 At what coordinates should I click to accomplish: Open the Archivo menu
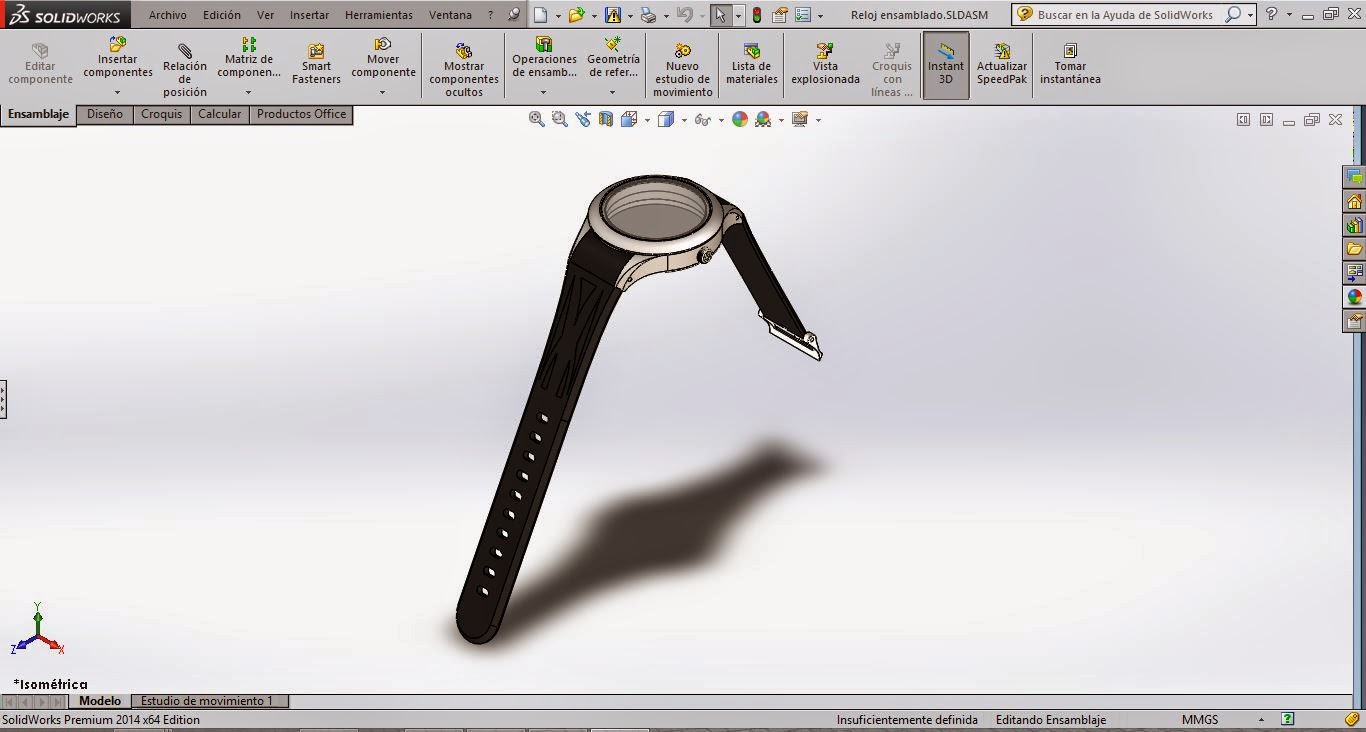[x=168, y=15]
